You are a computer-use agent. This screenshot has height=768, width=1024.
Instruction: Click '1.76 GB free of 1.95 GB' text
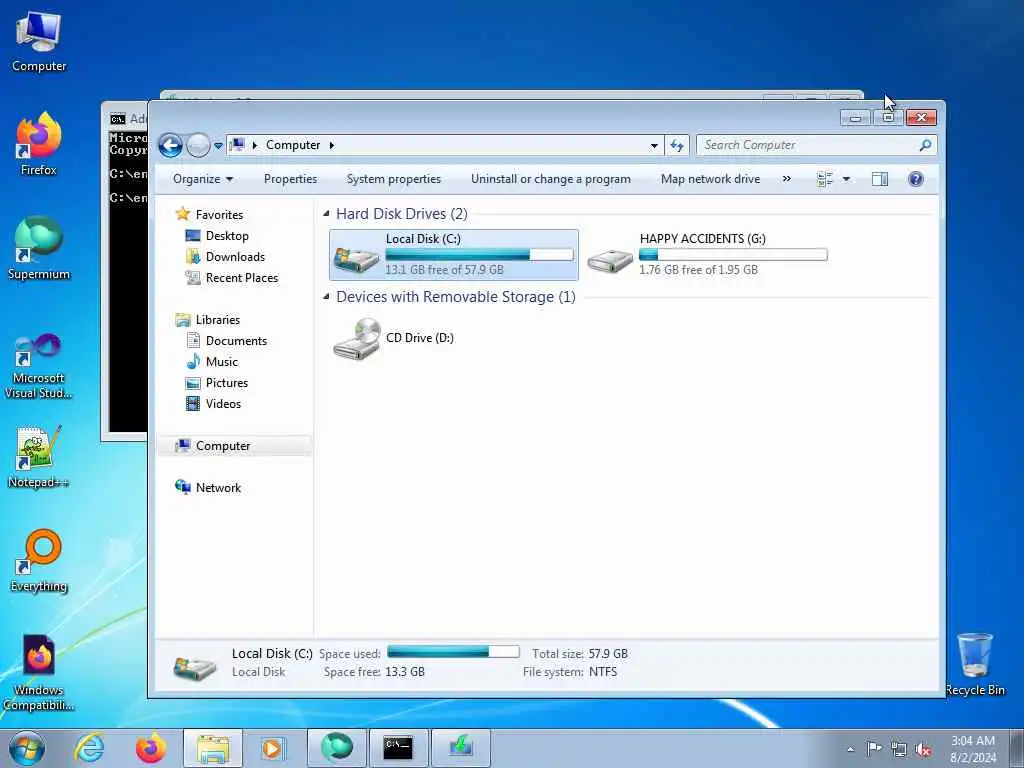pos(698,270)
